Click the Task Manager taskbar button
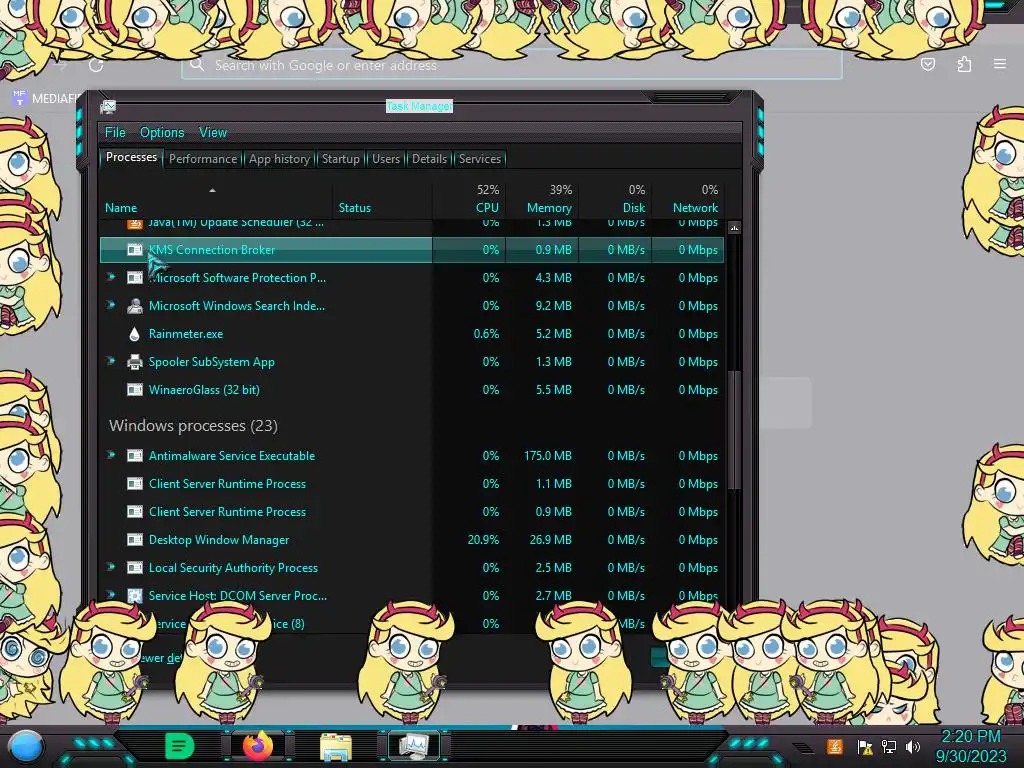1024x768 pixels. (x=413, y=746)
